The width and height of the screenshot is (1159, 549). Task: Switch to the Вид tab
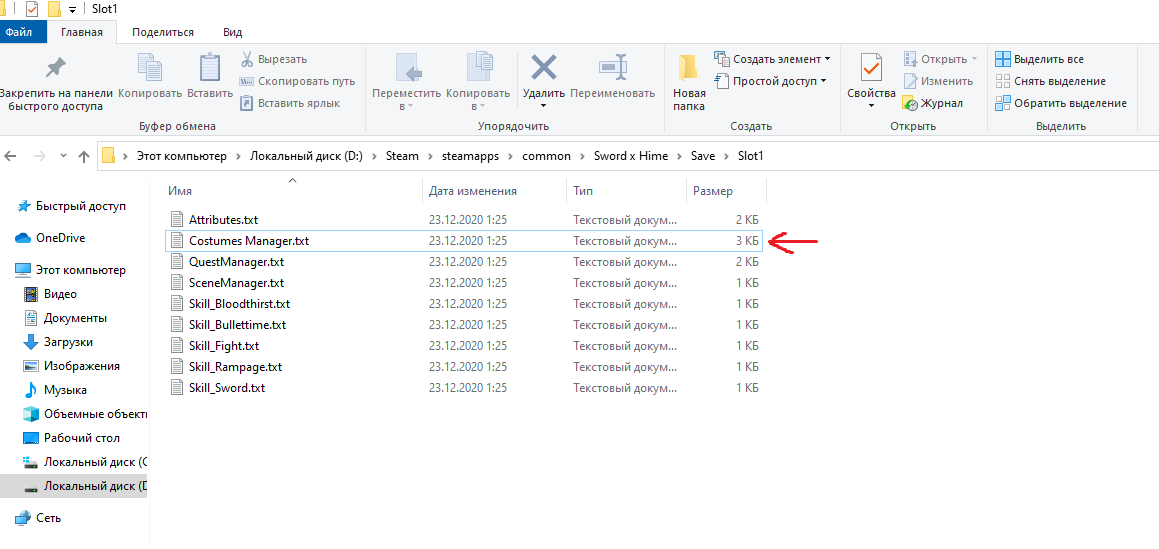[232, 32]
